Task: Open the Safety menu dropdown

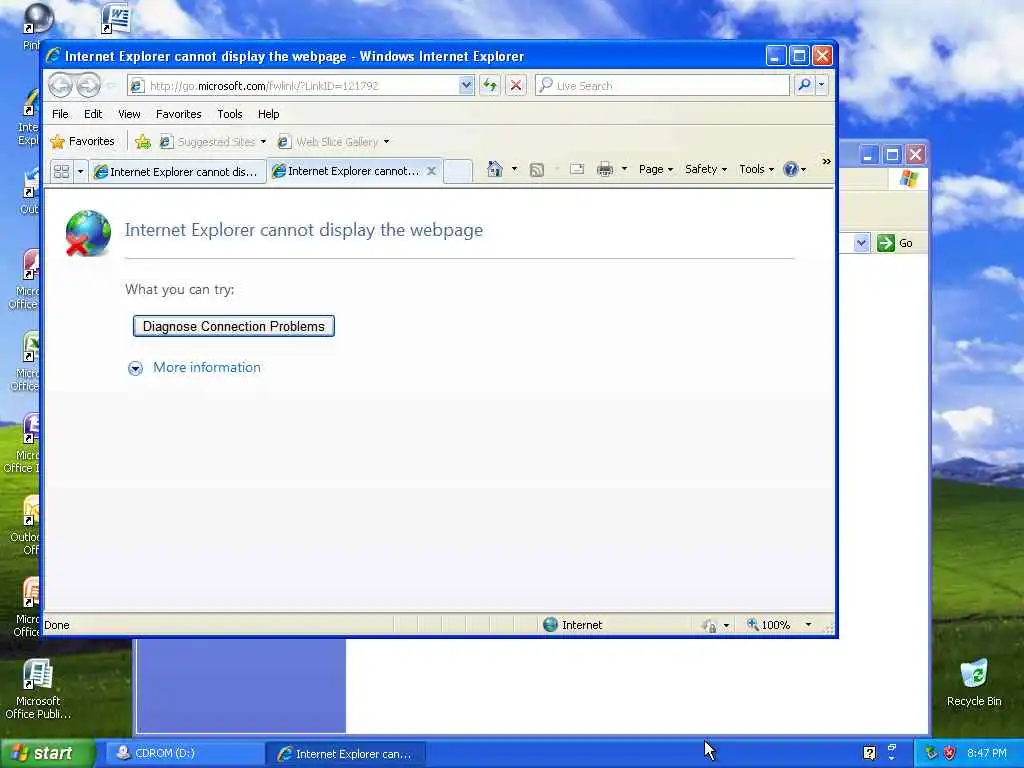Action: coord(706,169)
